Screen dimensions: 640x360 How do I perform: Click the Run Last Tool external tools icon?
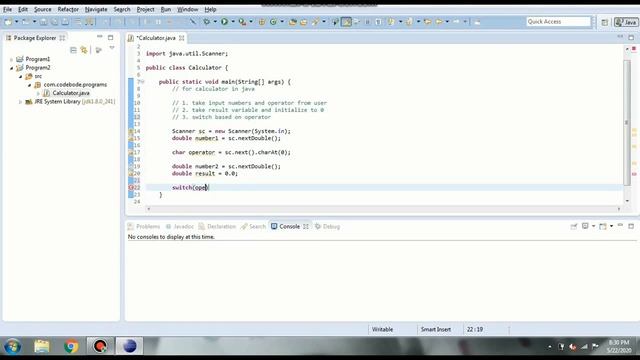242,22
